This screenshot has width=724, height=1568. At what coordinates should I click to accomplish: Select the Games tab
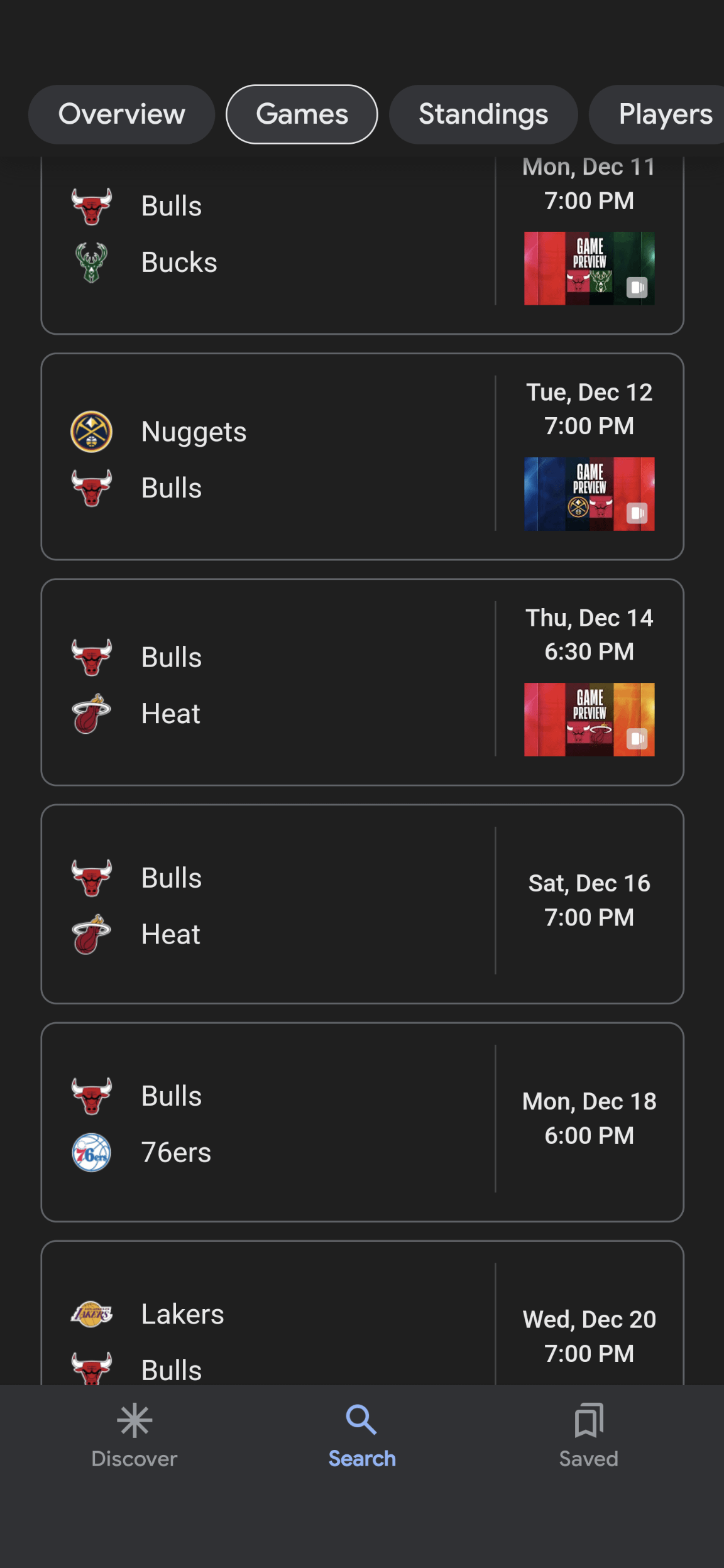pos(302,114)
